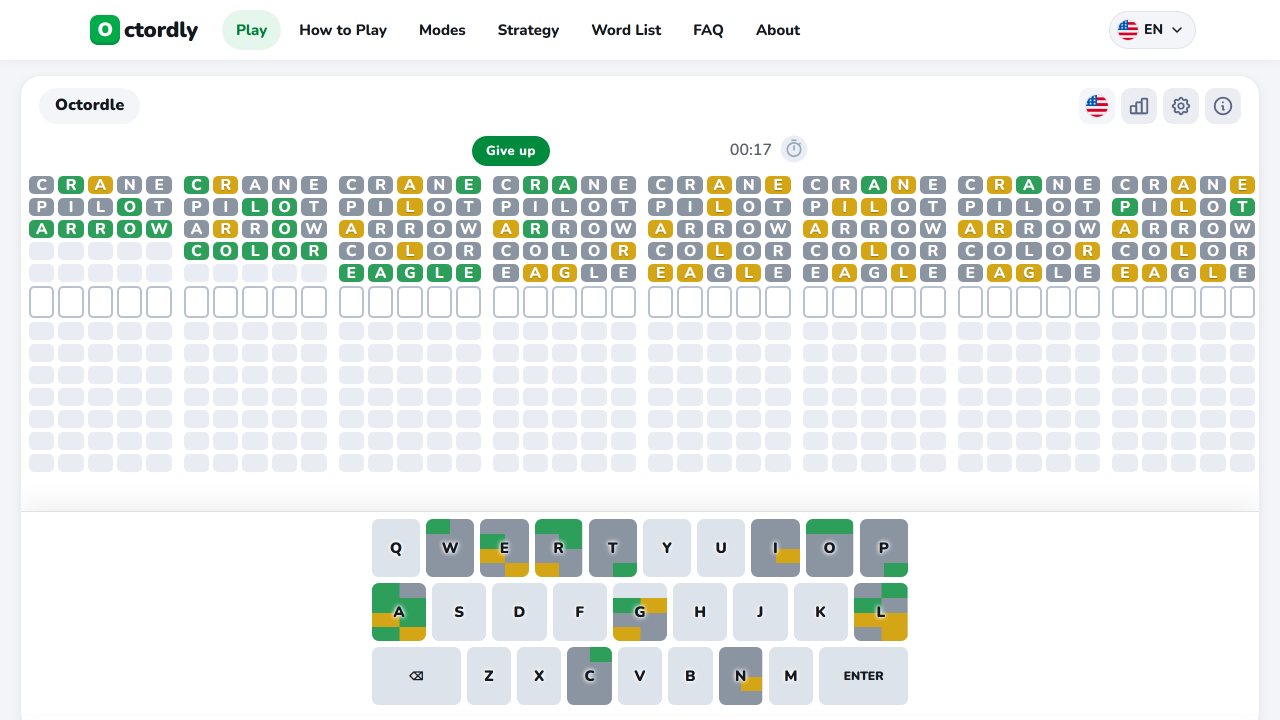Tap the V key on keyboard
The width and height of the screenshot is (1280, 720).
point(640,676)
